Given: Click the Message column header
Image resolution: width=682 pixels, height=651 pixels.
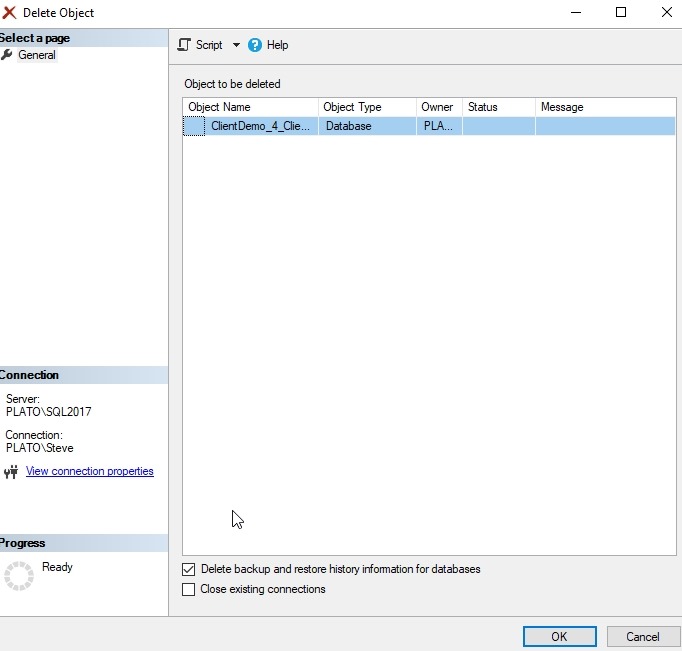Looking at the screenshot, I should pyautogui.click(x=604, y=107).
